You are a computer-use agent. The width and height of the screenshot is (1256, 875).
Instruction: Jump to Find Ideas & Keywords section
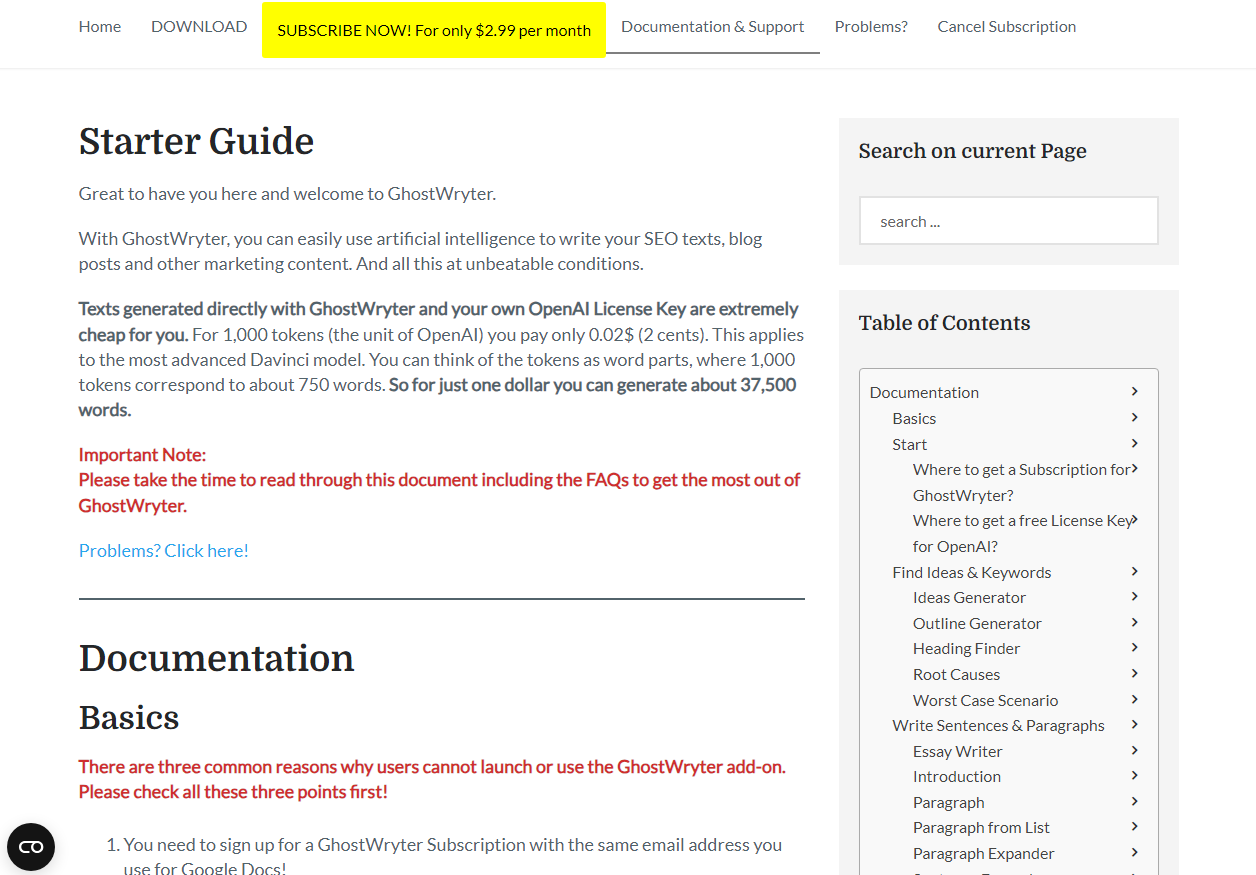pos(972,572)
